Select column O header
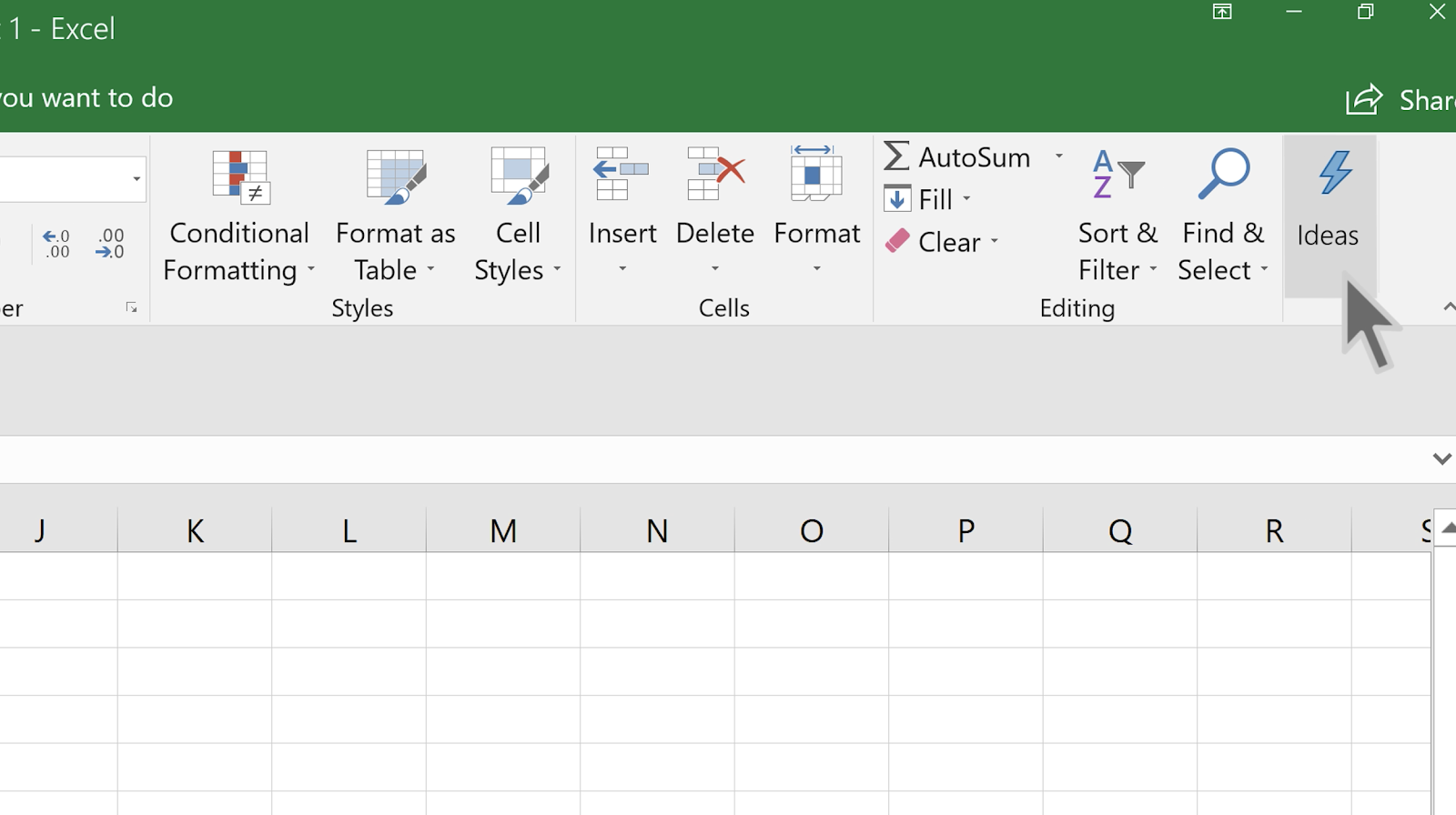1456x815 pixels. click(x=812, y=530)
